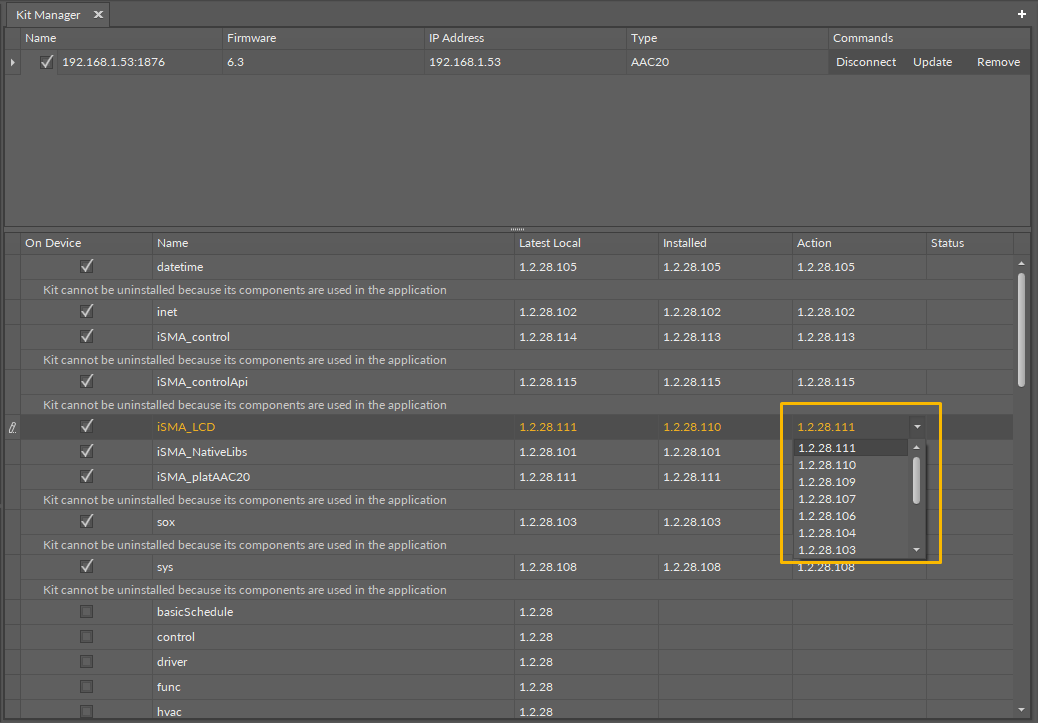Uncheck the 192.168.1.53:1876 device checkbox
Viewport: 1038px width, 723px height.
(46, 62)
